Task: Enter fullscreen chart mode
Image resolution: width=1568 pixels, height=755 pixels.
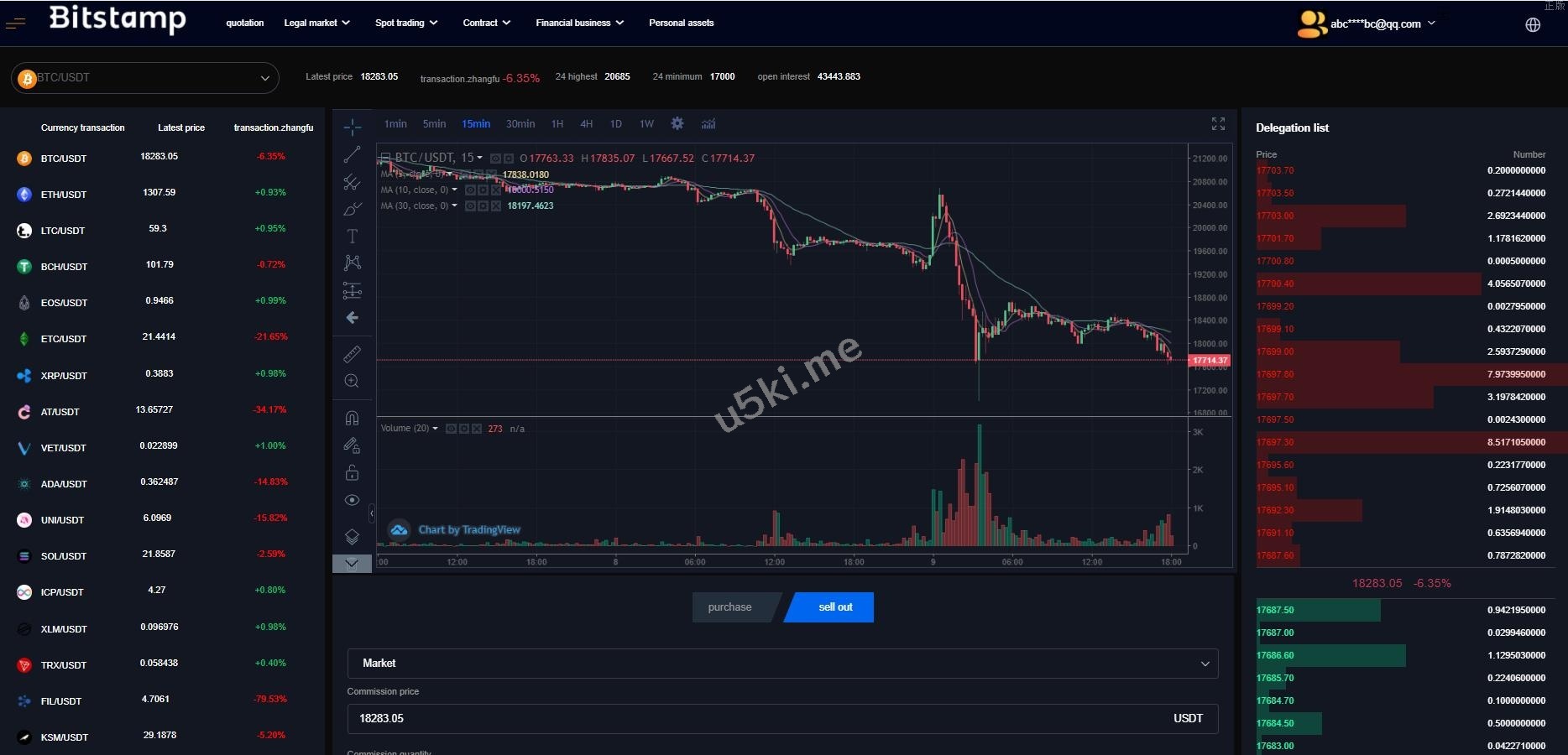Action: tap(1218, 124)
